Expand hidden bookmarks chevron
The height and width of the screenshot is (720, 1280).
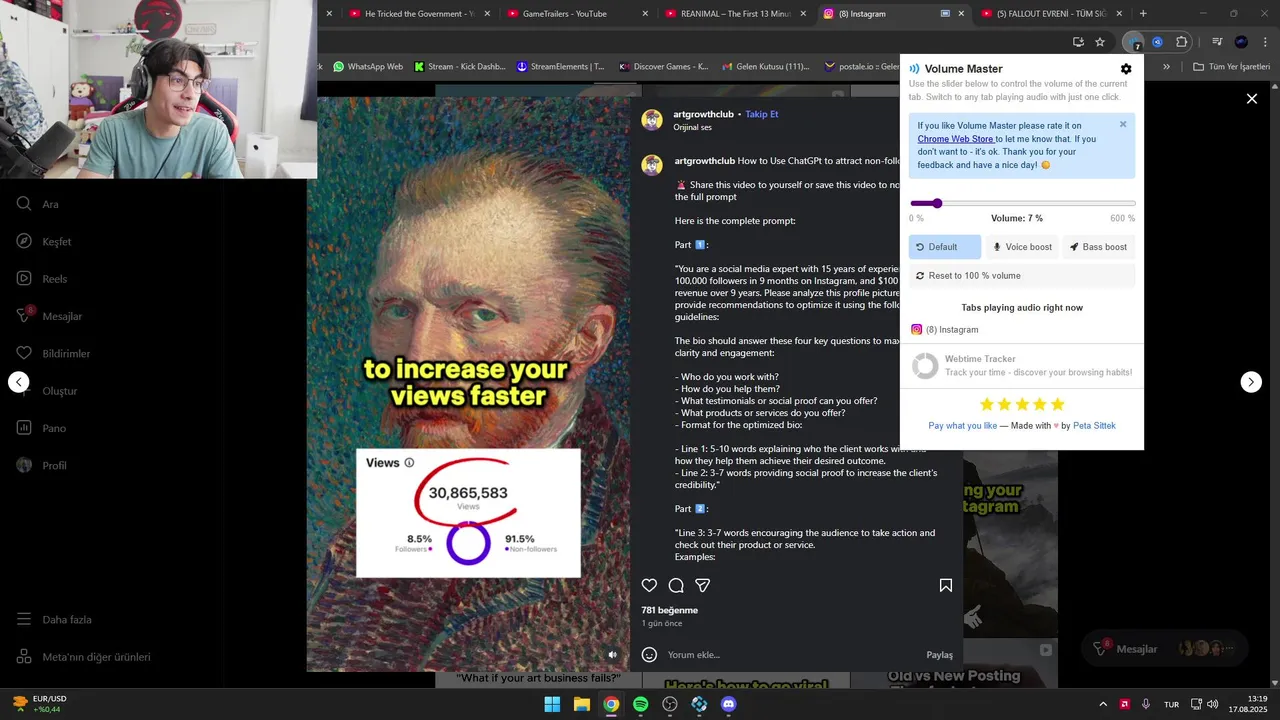[x=1166, y=67]
